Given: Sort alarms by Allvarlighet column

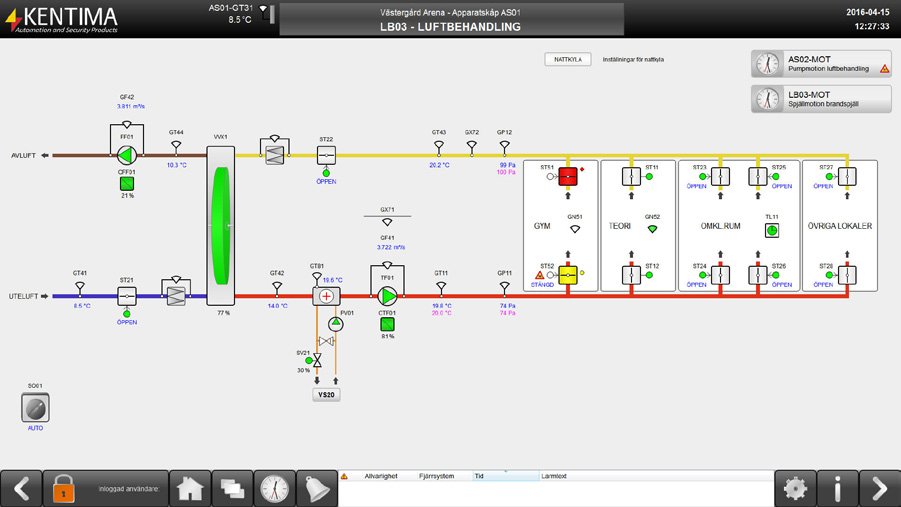Looking at the screenshot, I should pyautogui.click(x=381, y=476).
